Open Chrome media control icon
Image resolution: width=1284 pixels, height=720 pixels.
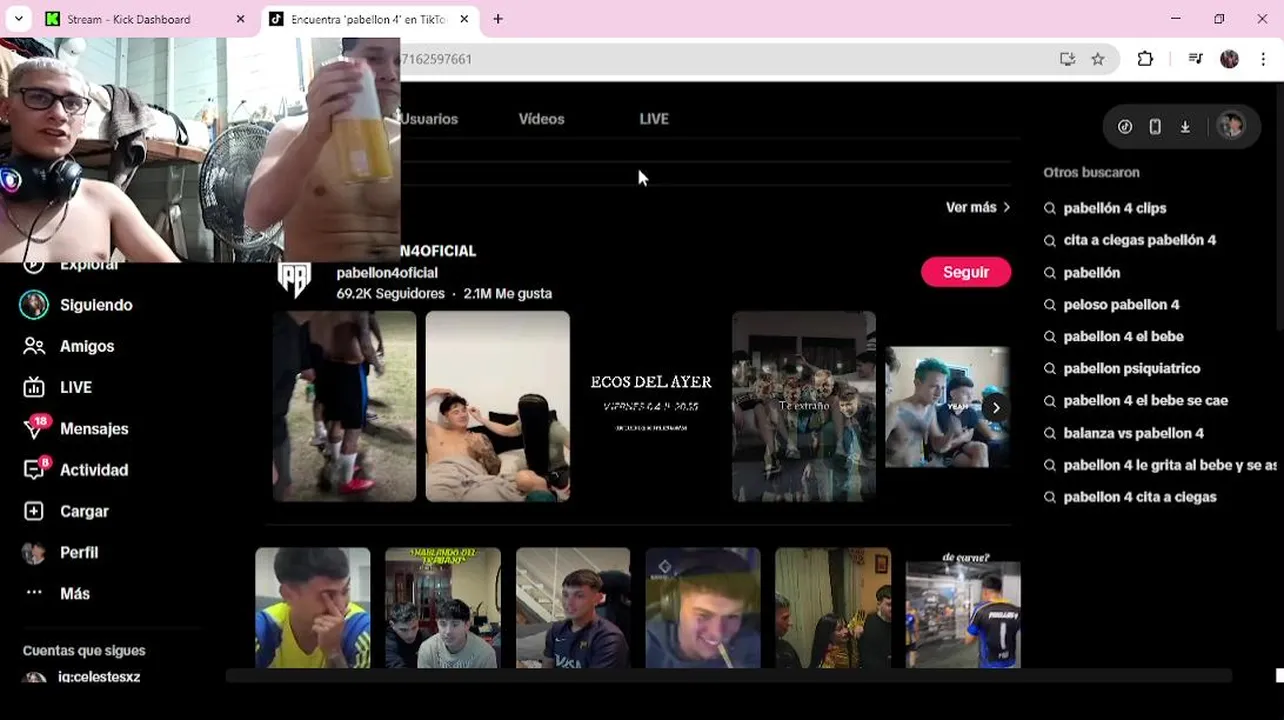point(1195,59)
